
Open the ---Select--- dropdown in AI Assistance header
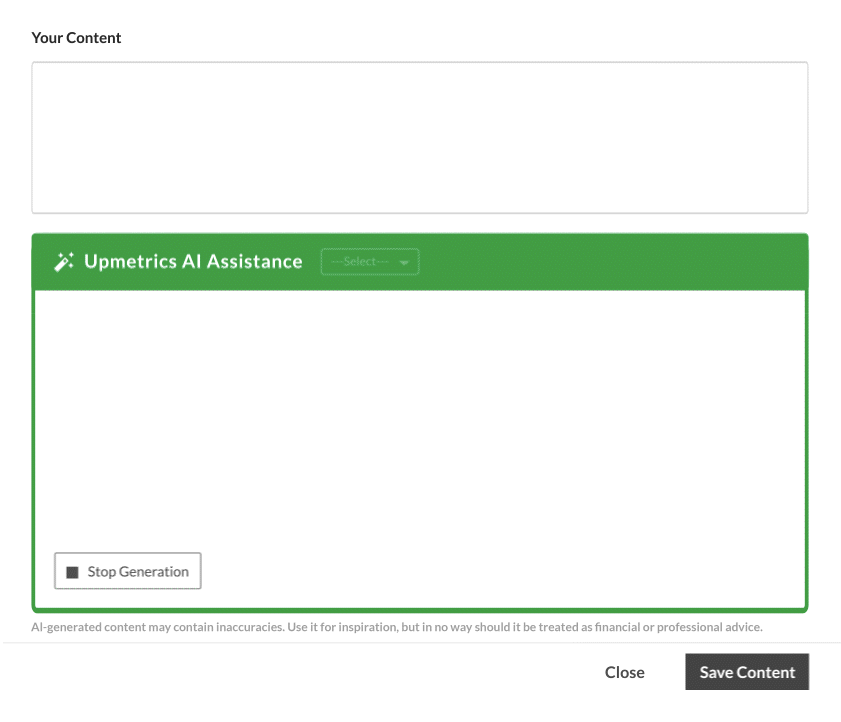pyautogui.click(x=370, y=262)
